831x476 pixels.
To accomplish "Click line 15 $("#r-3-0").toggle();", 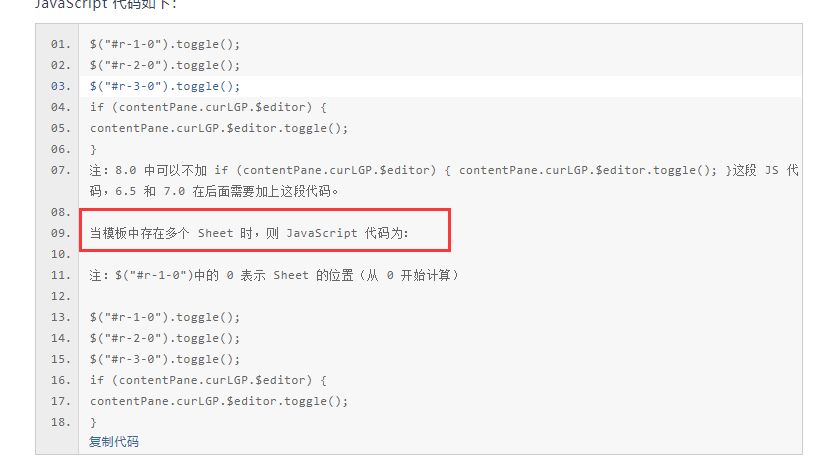I will coord(165,359).
